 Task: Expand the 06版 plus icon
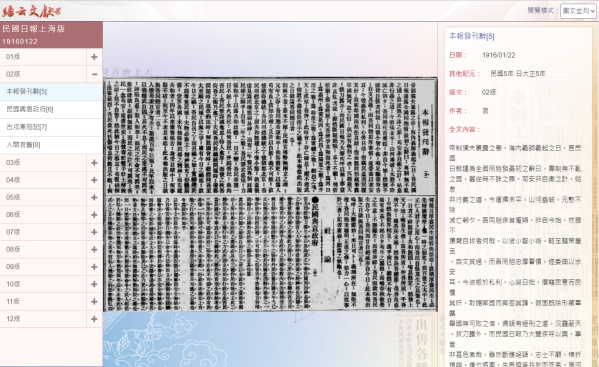[94, 215]
